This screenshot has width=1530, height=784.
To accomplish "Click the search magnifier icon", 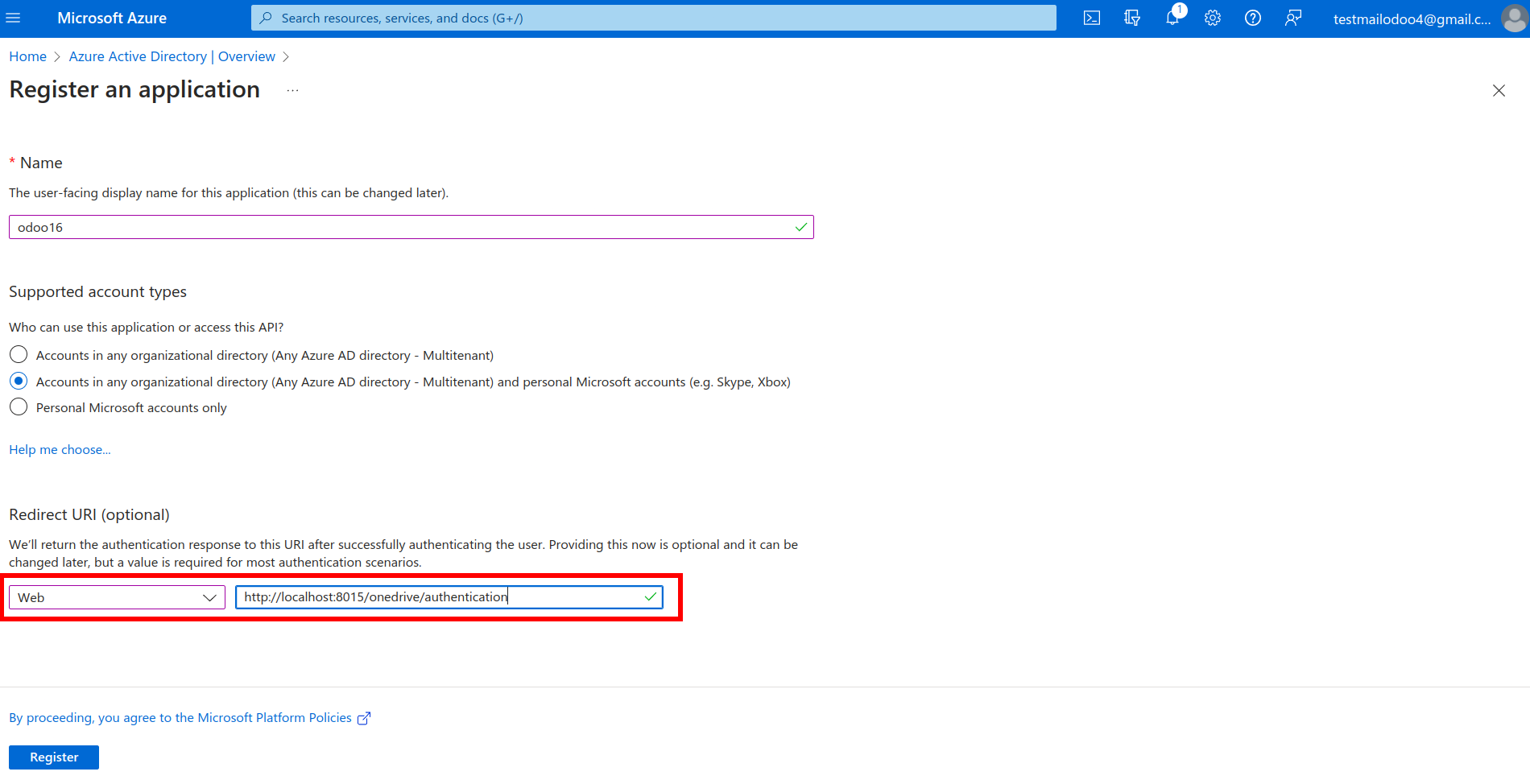I will point(266,18).
